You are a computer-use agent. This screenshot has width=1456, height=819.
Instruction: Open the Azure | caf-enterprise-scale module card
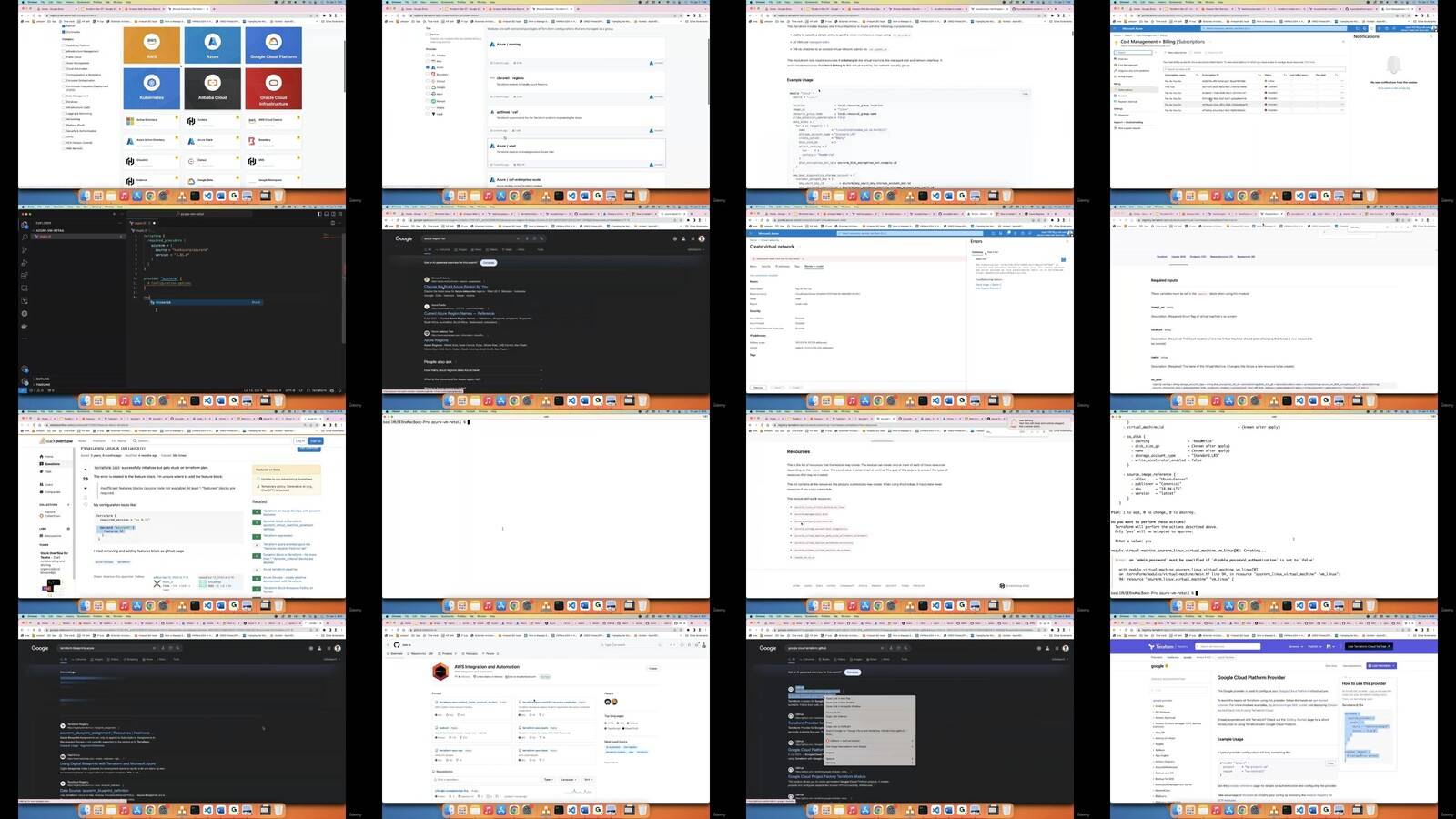[x=577, y=180]
